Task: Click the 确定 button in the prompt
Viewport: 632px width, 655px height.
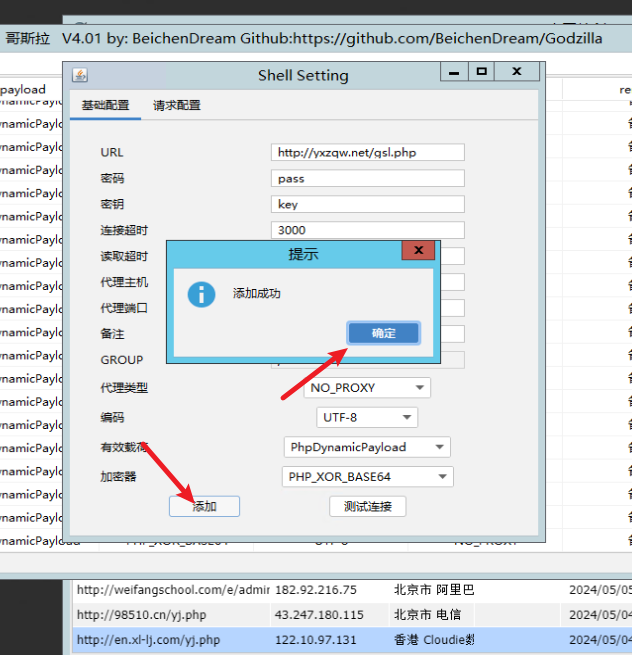Action: 383,333
